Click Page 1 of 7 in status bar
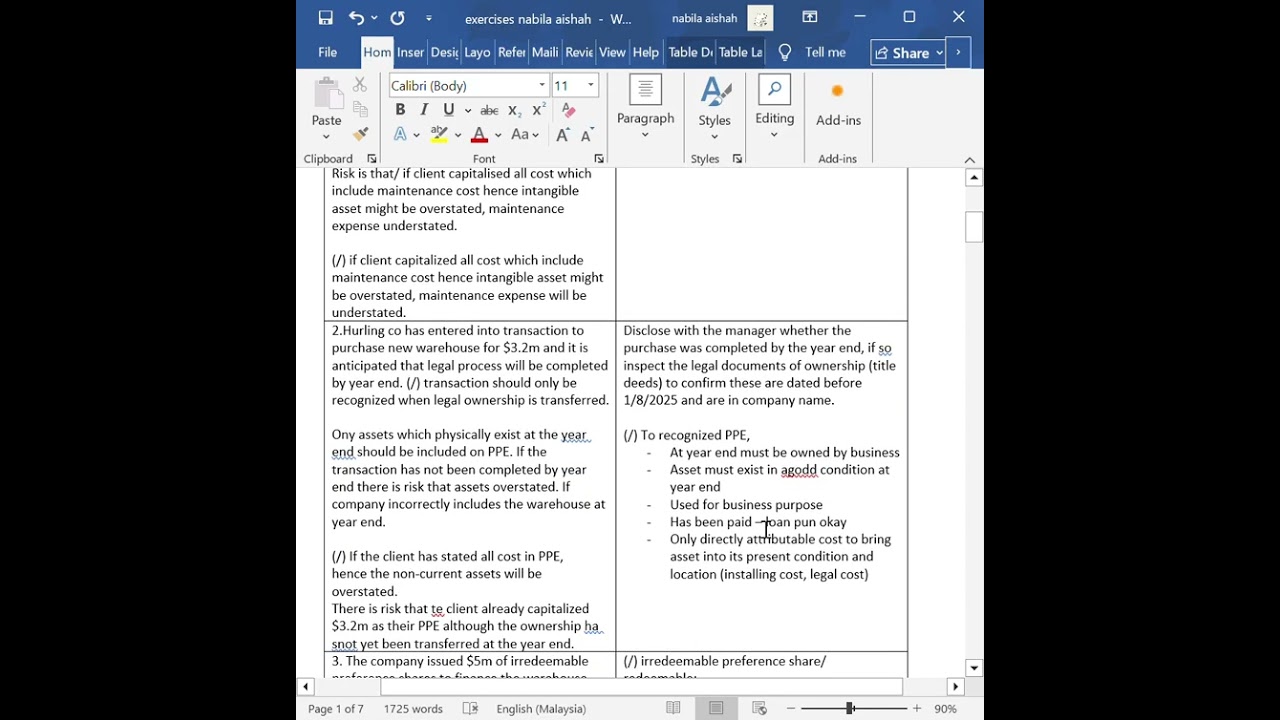Screen dimensions: 1280x720 (336, 709)
